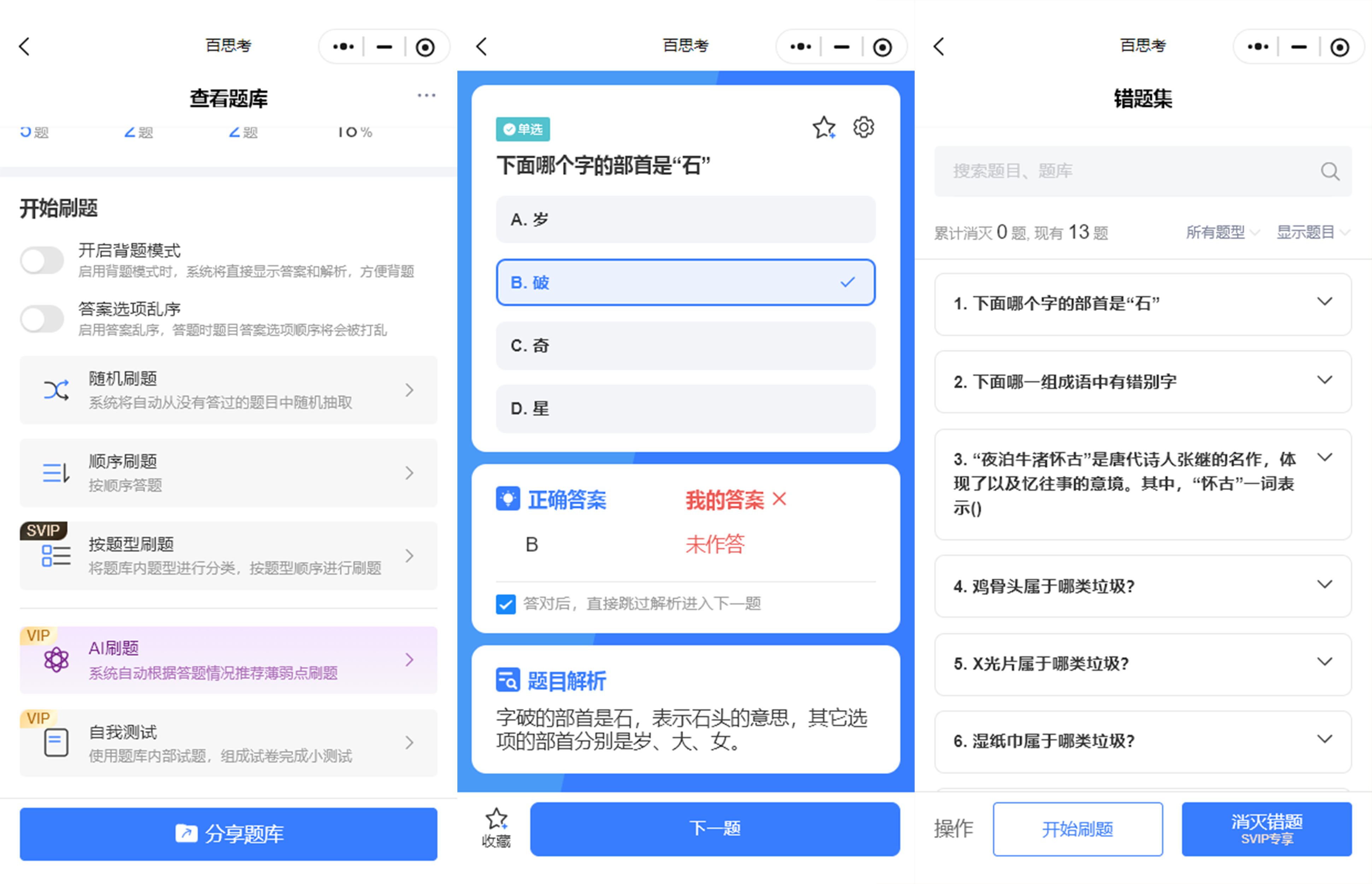1372x884 pixels.
Task: Open 顺序刷题 row arrow
Action: point(409,473)
